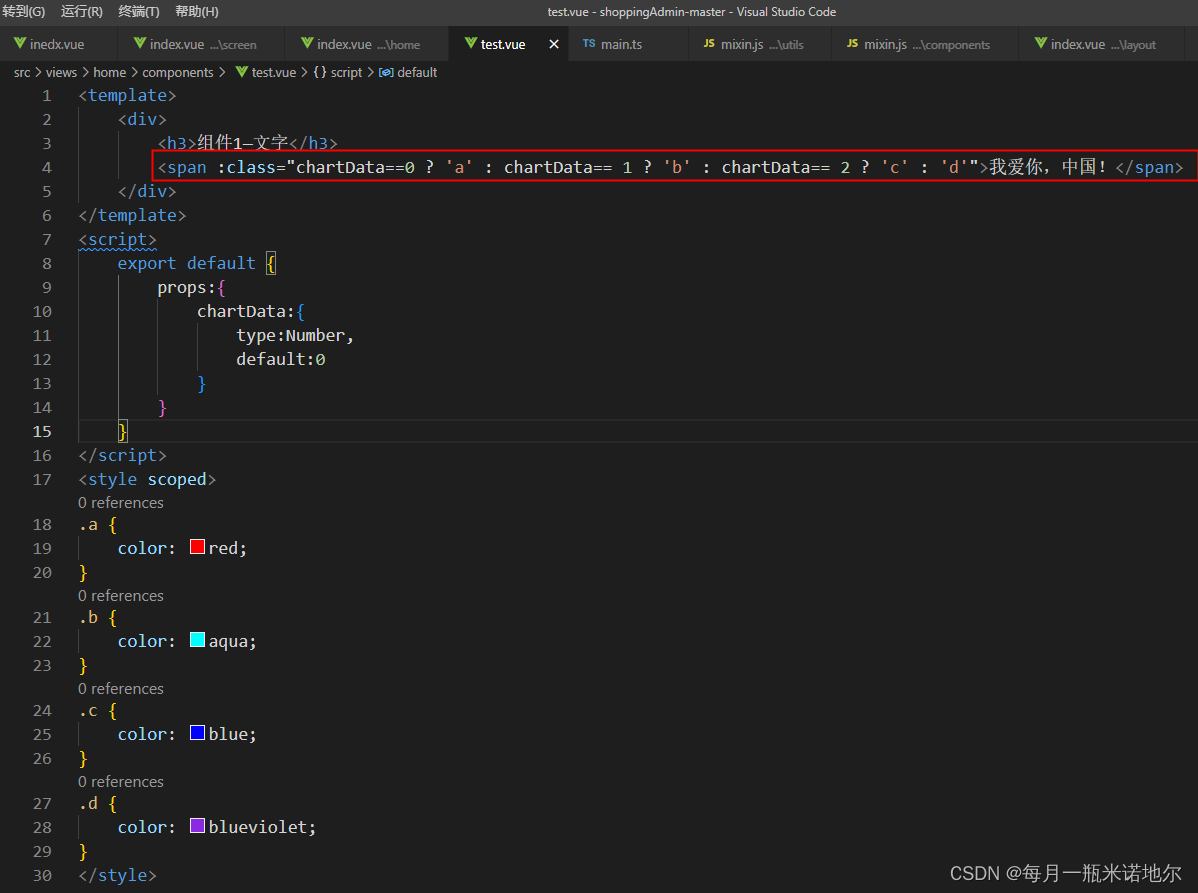This screenshot has width=1198, height=893.
Task: Click the '.c {' selector line
Action: click(99, 711)
